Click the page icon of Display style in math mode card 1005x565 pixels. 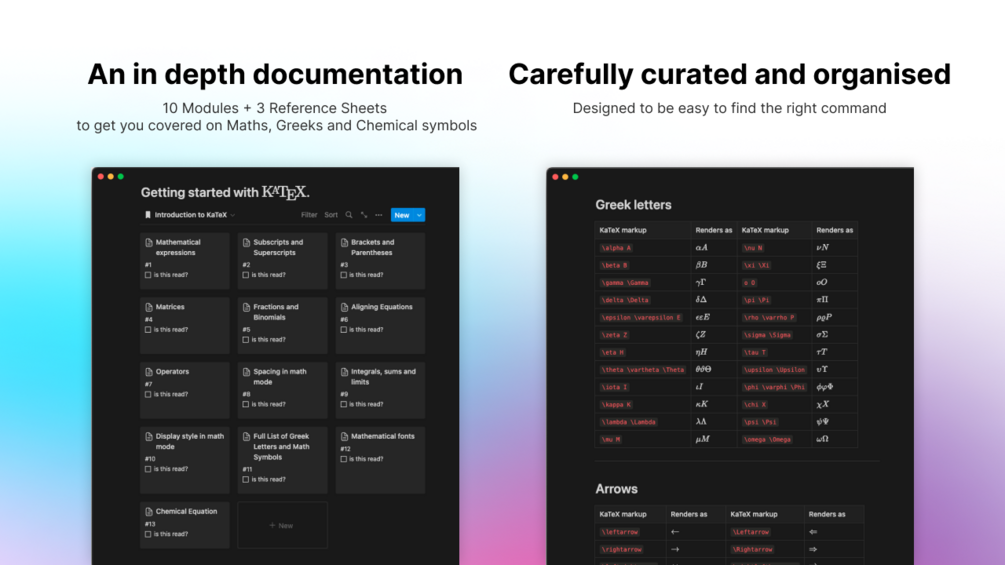coord(149,437)
